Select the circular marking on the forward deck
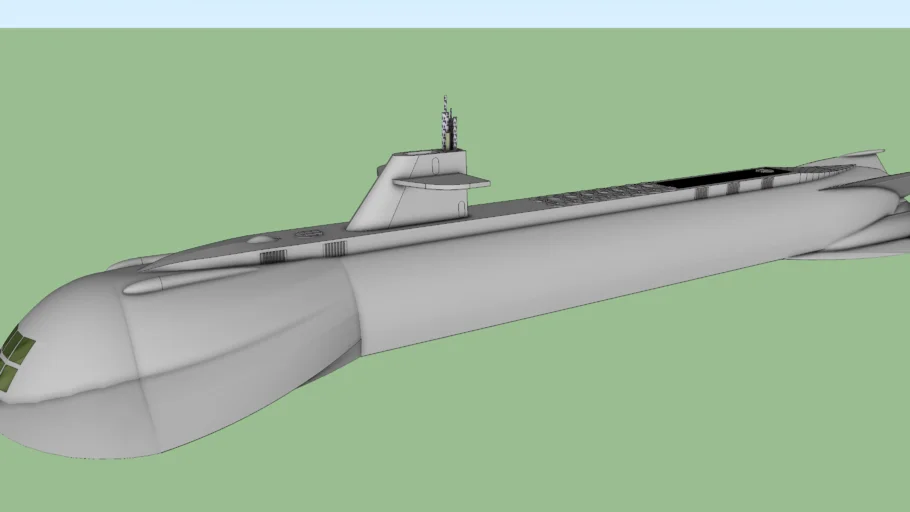Screen dimensions: 910x512 (x=307, y=233)
